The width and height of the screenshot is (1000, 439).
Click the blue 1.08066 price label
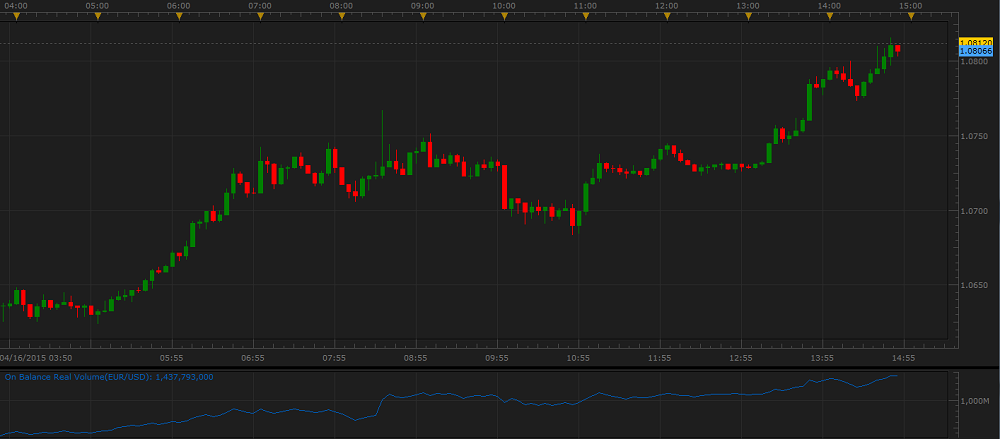(975, 50)
